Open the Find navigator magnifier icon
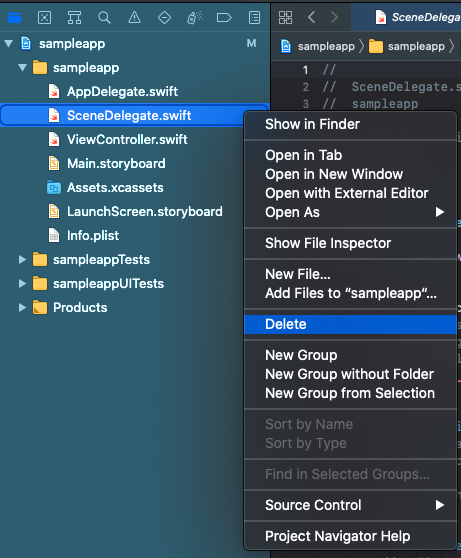This screenshot has height=558, width=461. click(x=104, y=17)
